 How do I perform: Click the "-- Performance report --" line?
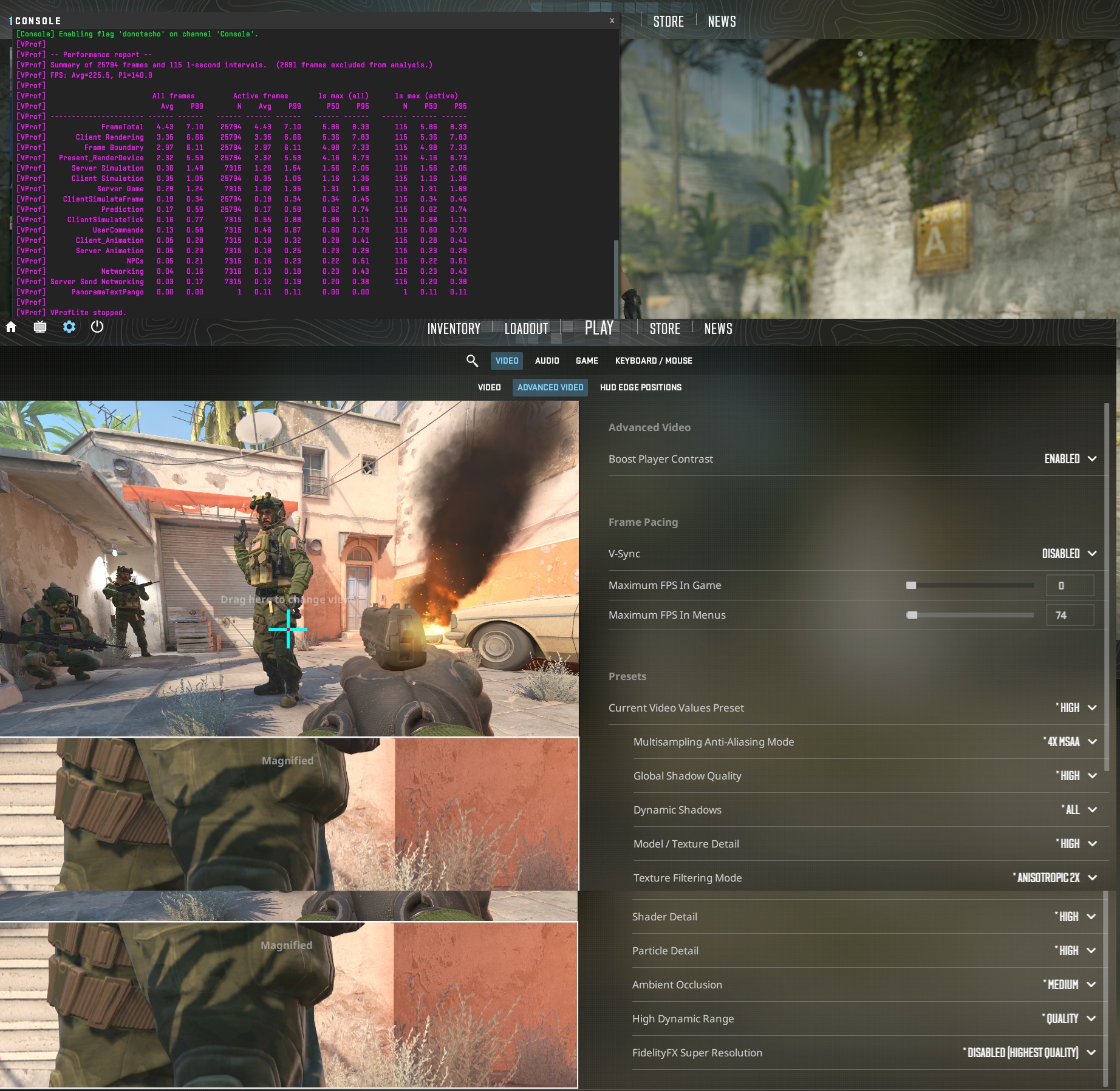[101, 55]
